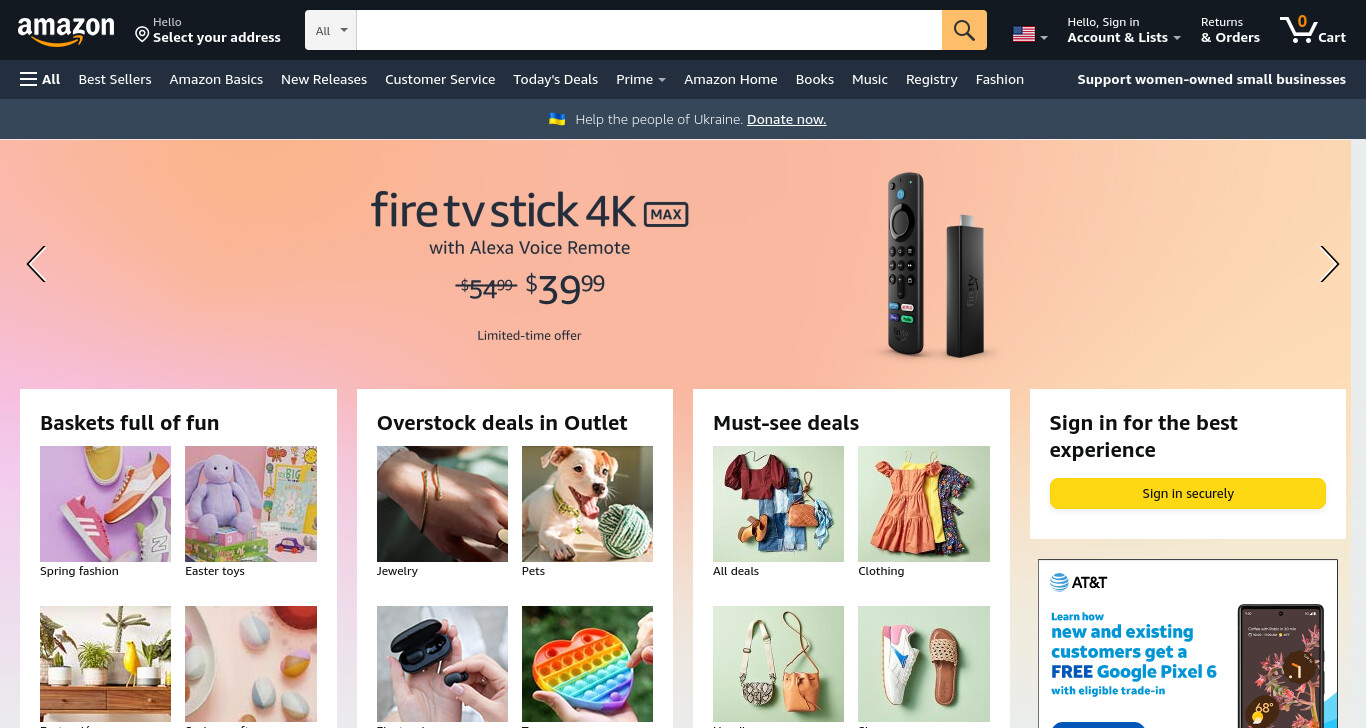Go to Best Sellers

tap(115, 79)
